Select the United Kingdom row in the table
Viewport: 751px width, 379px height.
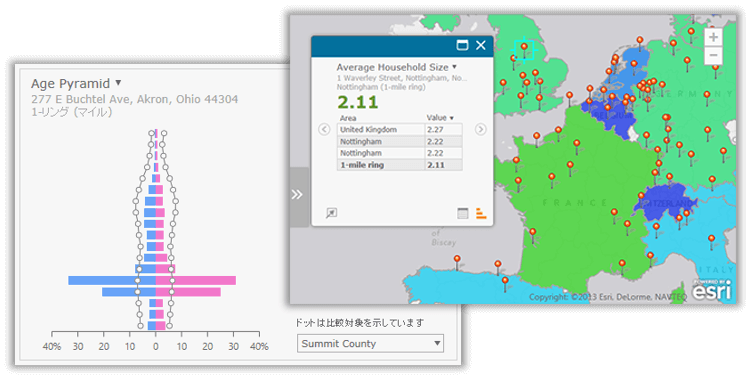point(399,129)
